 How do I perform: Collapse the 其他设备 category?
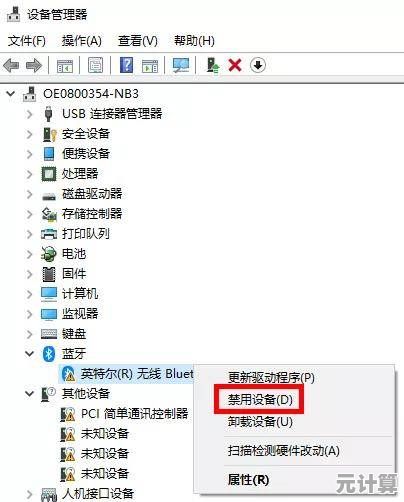[29, 394]
